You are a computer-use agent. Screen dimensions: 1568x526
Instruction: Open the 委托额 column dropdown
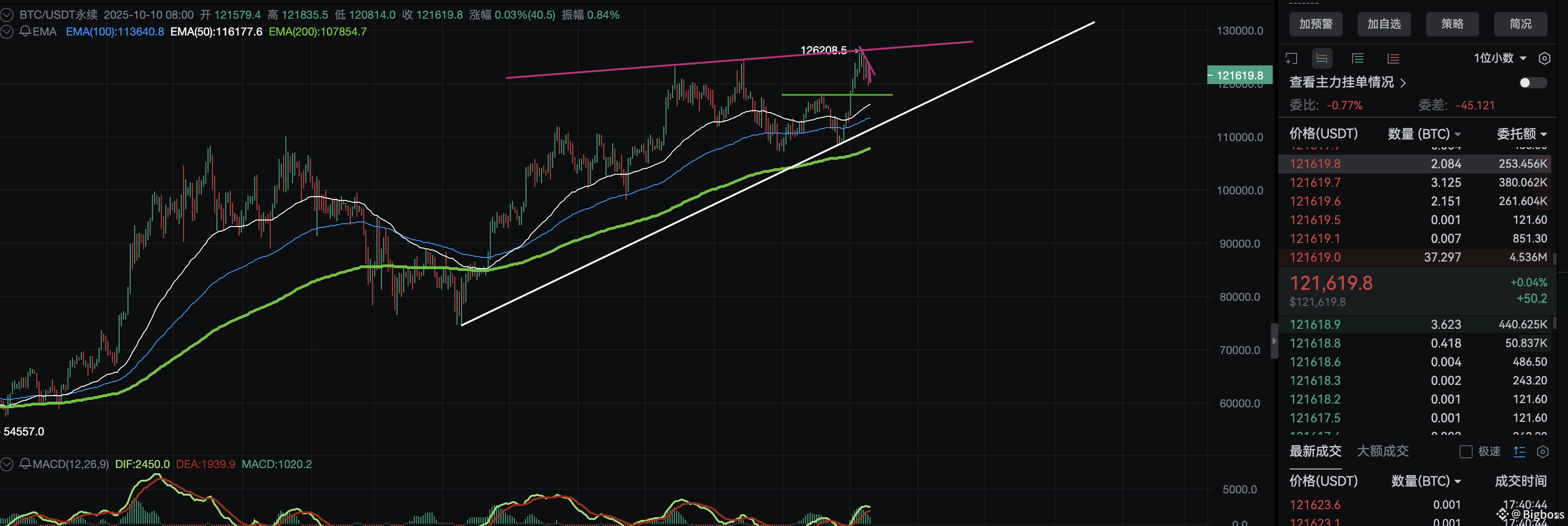(1521, 134)
